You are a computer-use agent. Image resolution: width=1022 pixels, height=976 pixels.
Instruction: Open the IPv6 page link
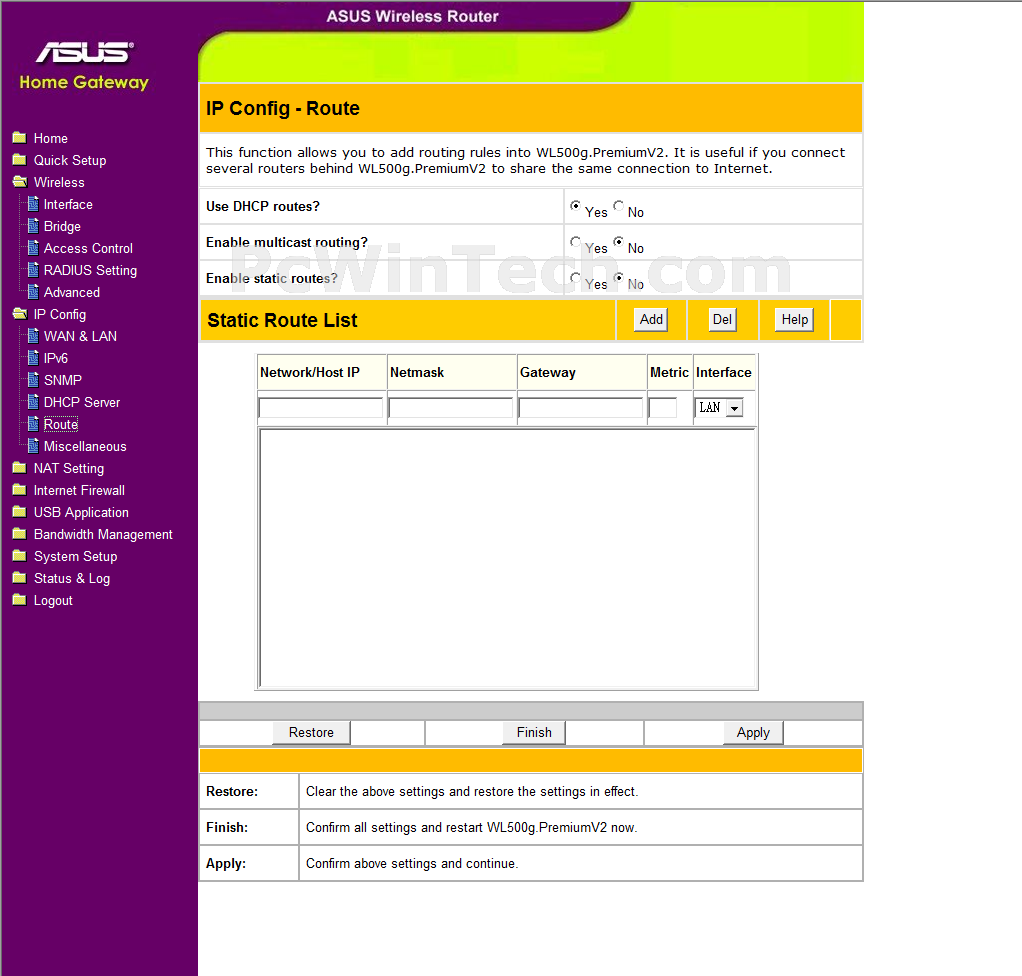point(55,359)
